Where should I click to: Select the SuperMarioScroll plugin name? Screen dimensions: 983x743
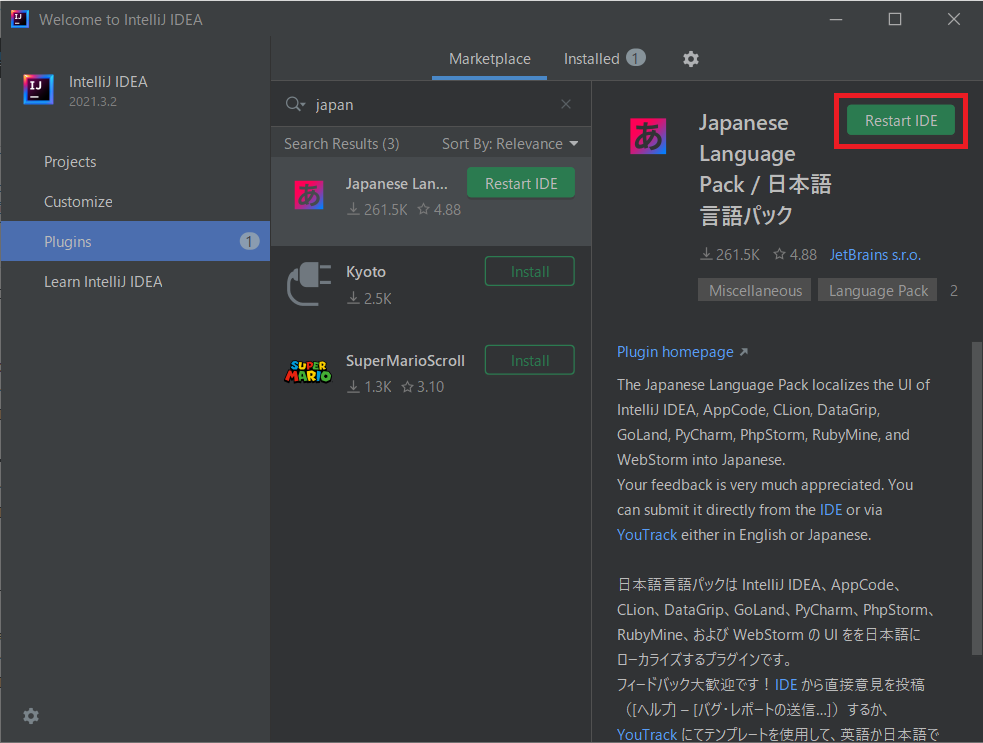coord(405,361)
